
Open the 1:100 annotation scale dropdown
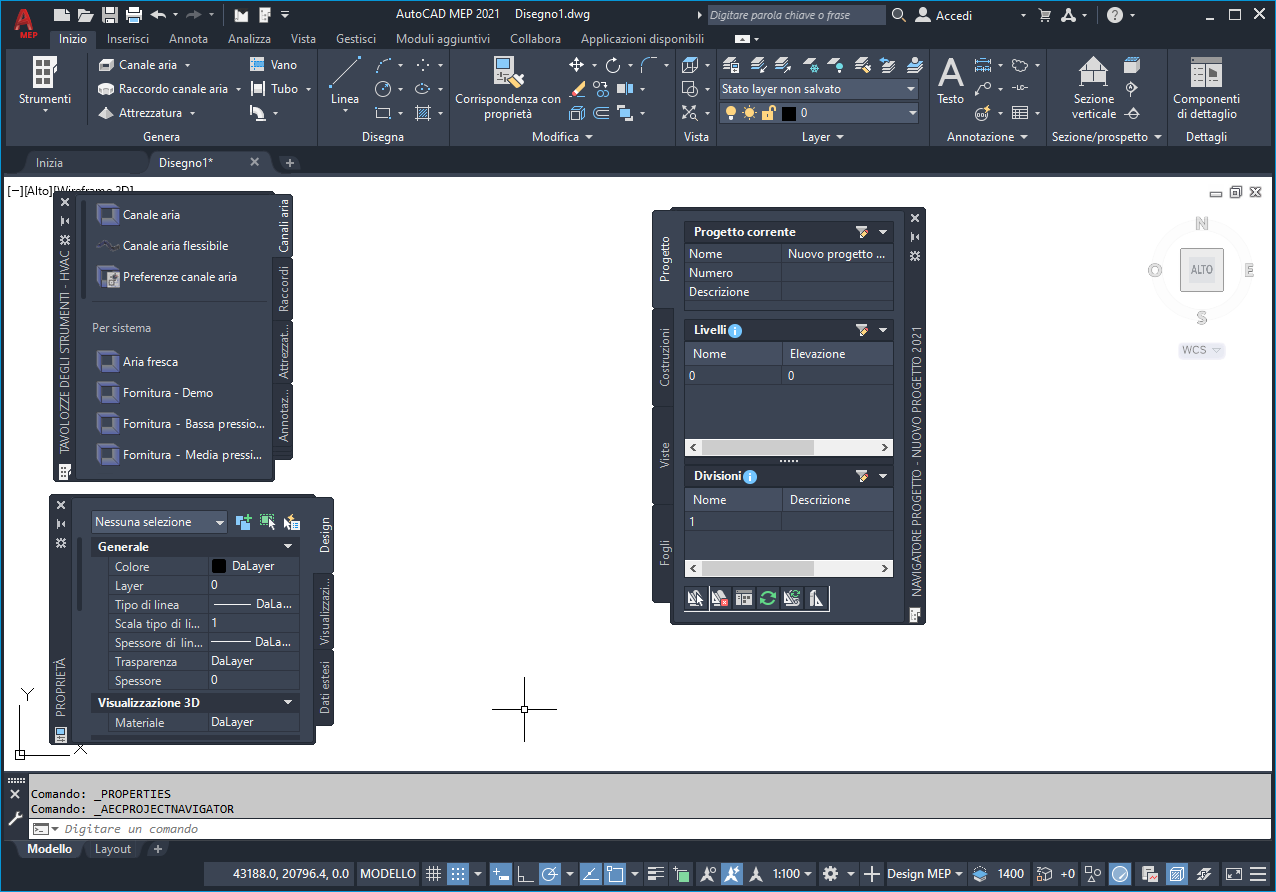(793, 874)
